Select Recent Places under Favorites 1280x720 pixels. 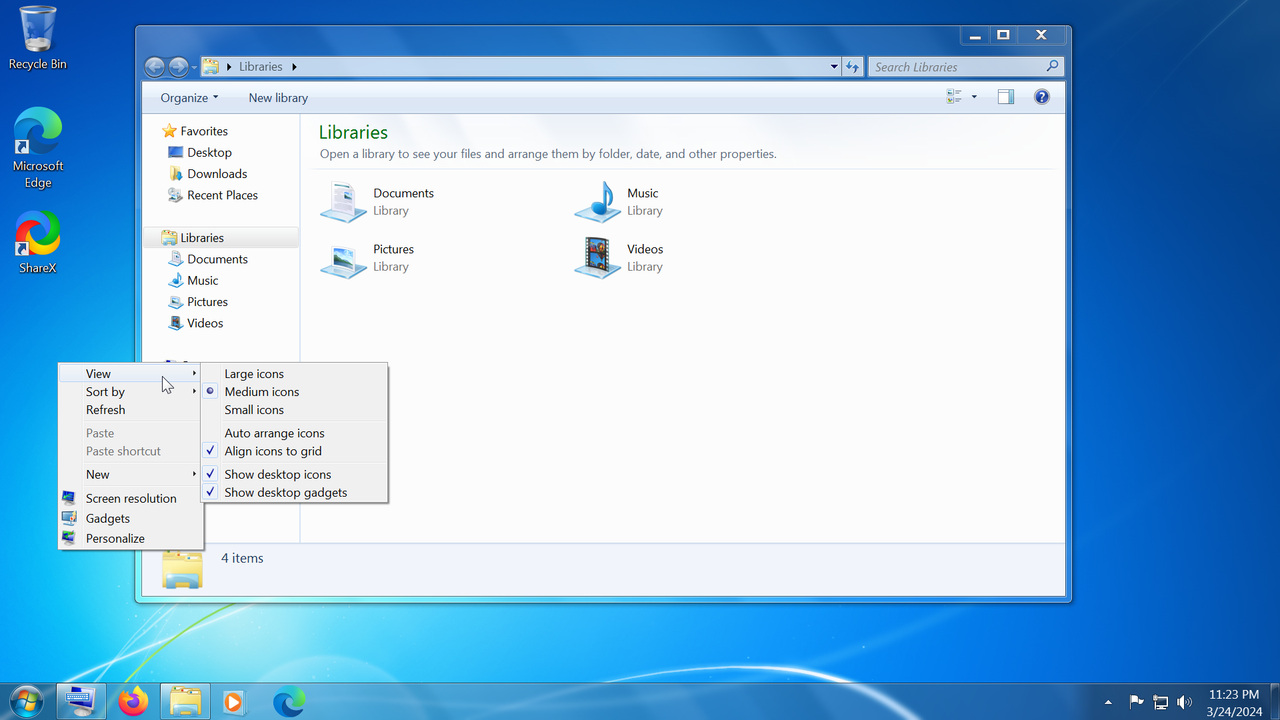[222, 195]
